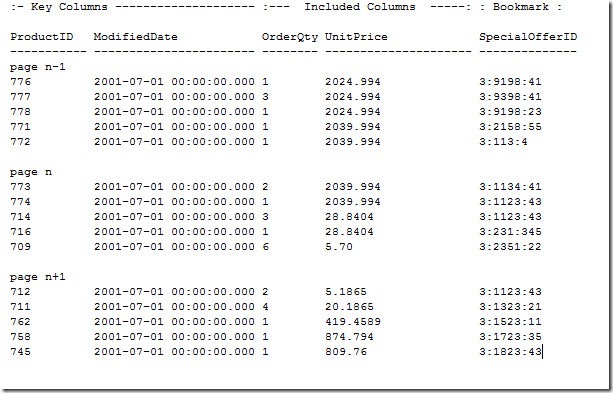Click the 'page n' section label

click(31, 172)
